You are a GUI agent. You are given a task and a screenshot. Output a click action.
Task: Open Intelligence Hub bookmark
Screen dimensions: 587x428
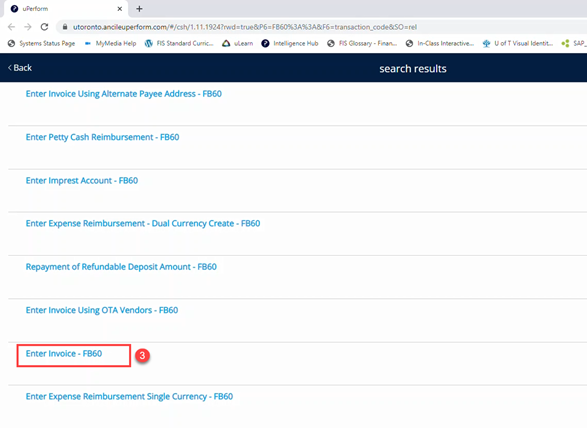(x=290, y=43)
